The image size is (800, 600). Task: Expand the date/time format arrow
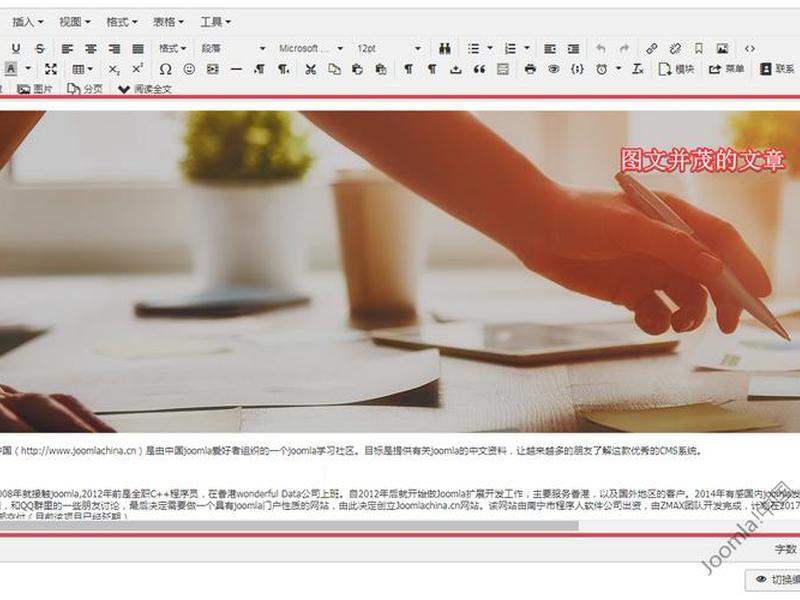[x=618, y=69]
